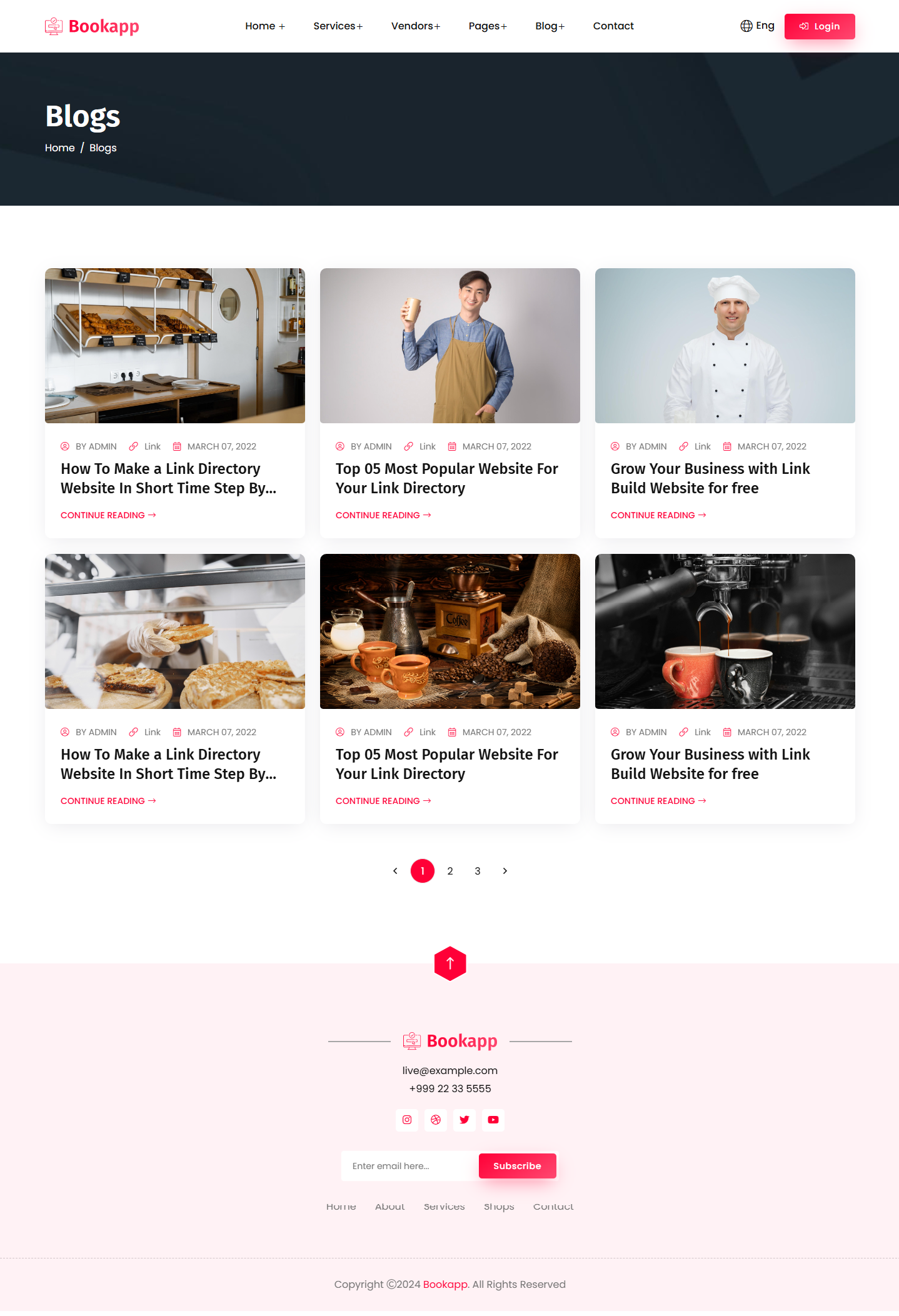Click the email newsletter input field
Screen dimensions: 899x1316
coord(410,1166)
